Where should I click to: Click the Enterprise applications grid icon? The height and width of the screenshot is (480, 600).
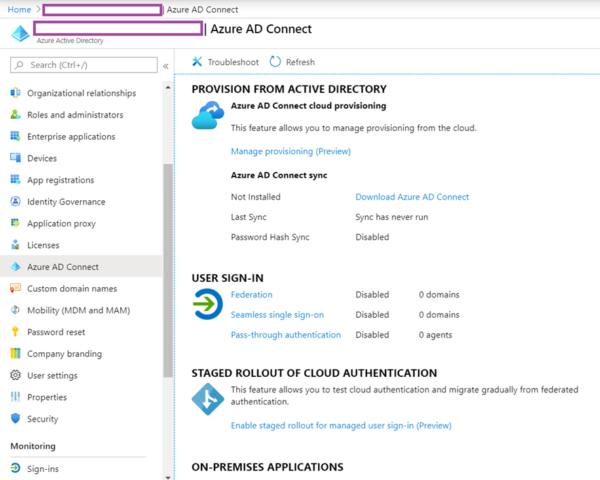point(15,136)
